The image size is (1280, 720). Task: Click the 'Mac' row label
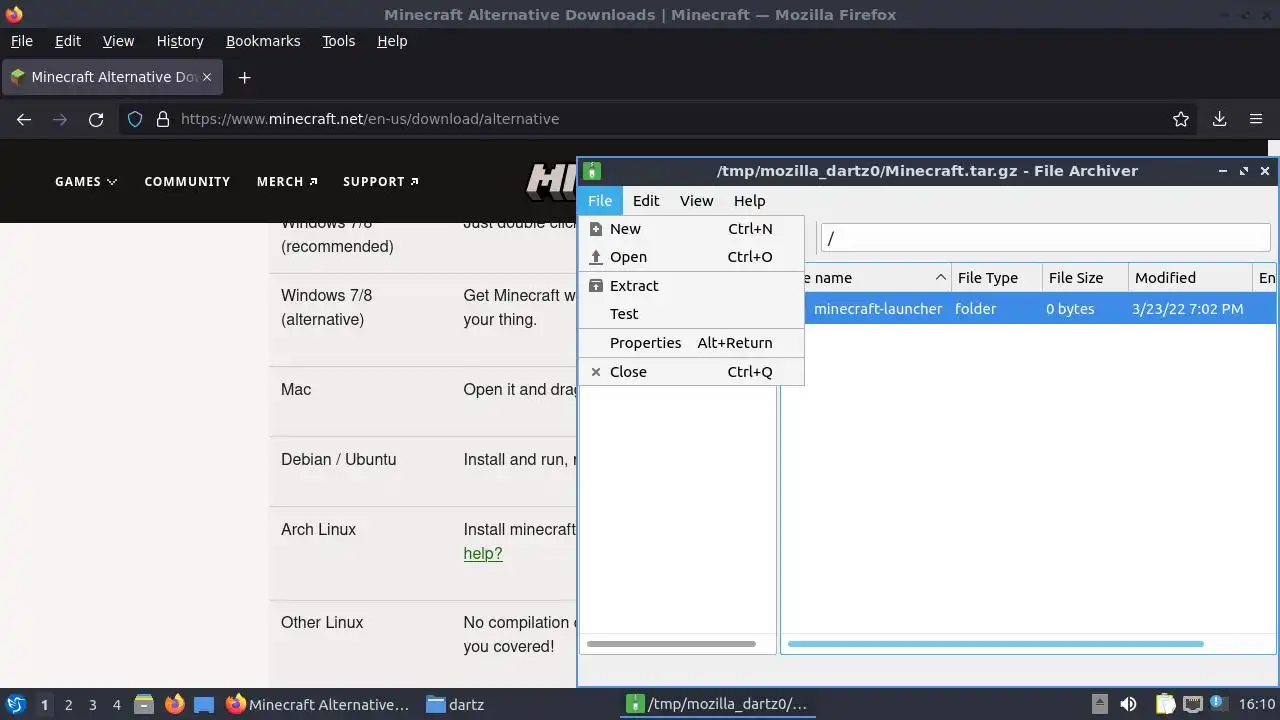(x=296, y=390)
